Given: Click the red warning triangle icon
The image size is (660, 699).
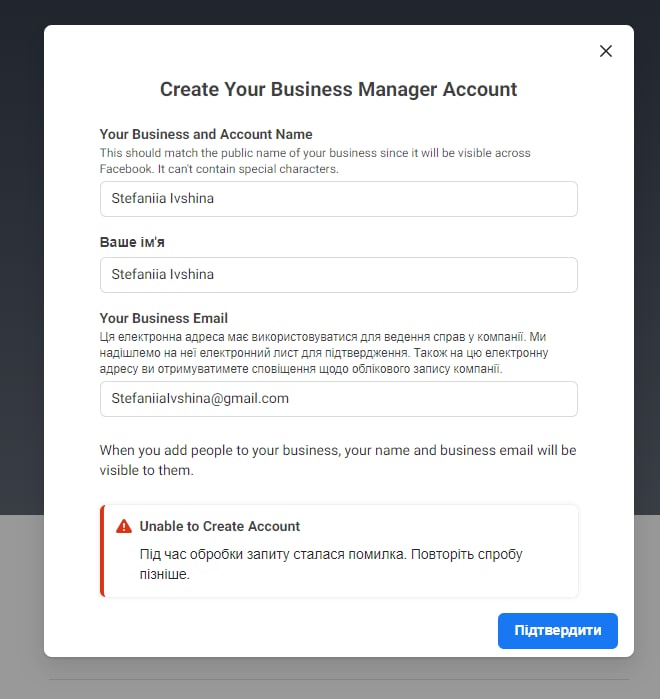Looking at the screenshot, I should pos(124,526).
